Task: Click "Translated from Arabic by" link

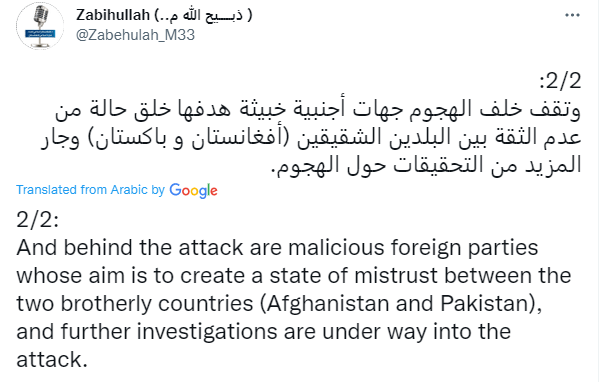Action: 91,190
